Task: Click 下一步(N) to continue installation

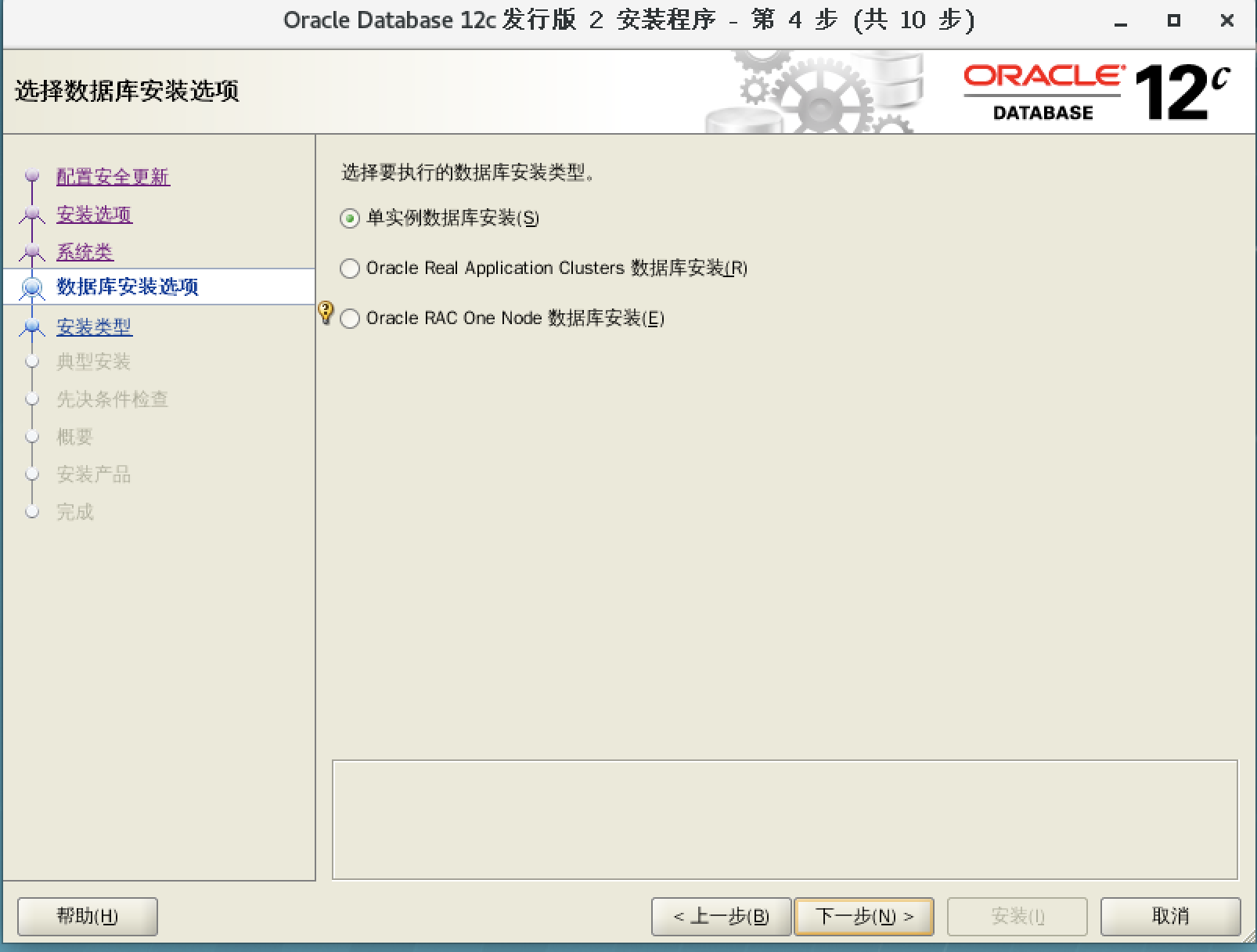Action: pyautogui.click(x=863, y=916)
